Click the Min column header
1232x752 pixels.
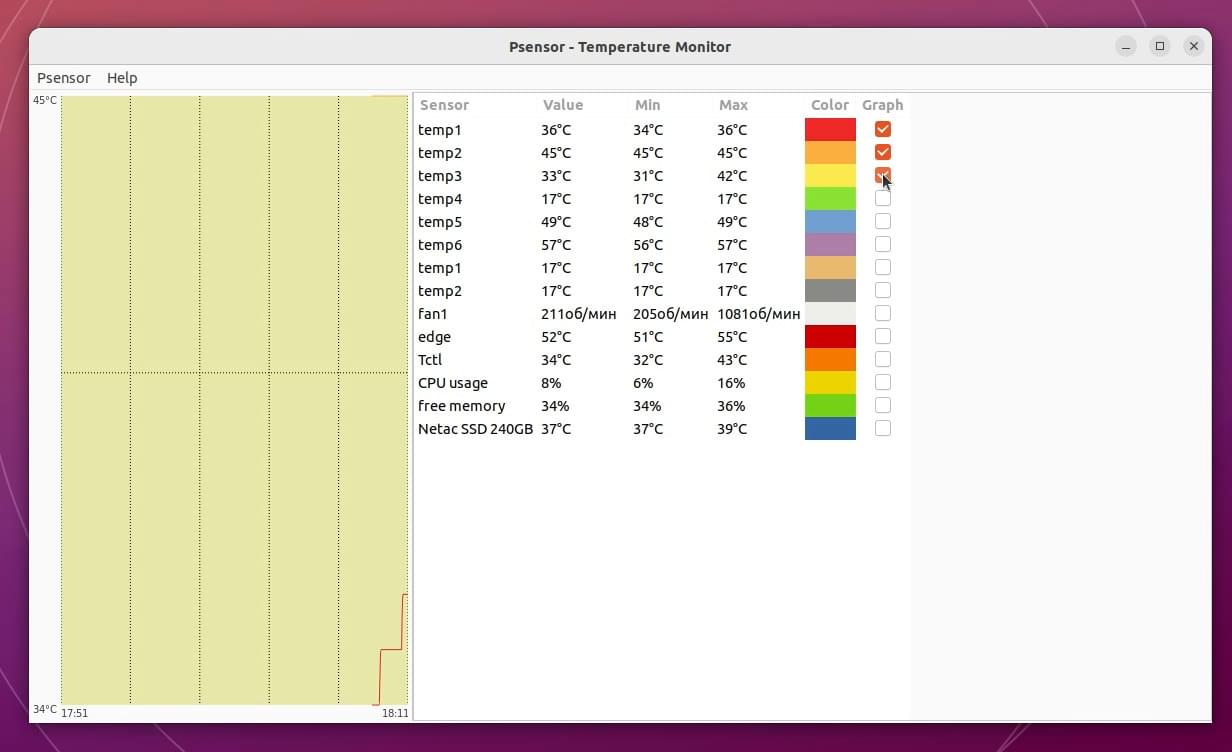647,105
